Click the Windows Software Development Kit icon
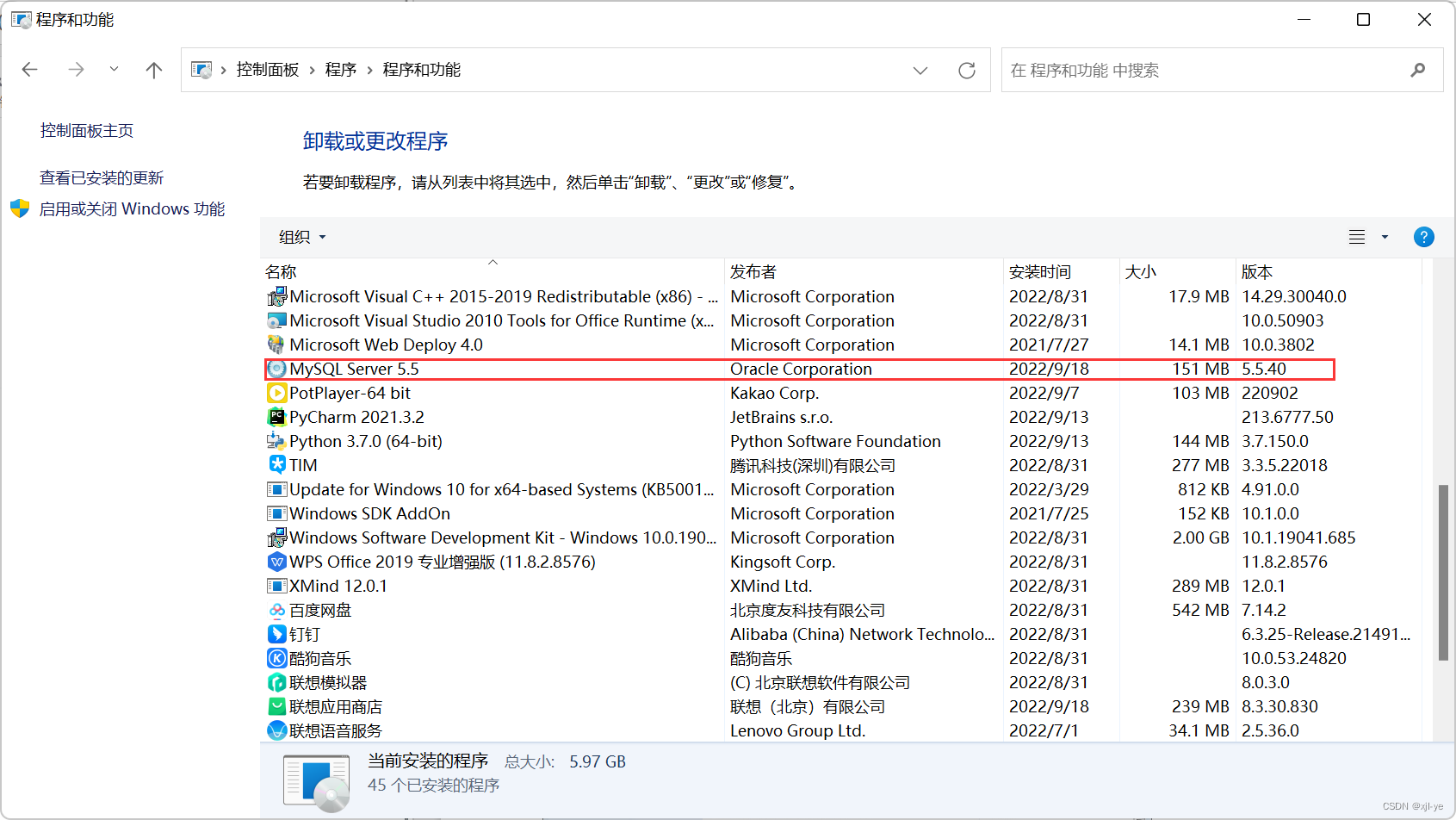Image resolution: width=1456 pixels, height=820 pixels. click(x=276, y=537)
